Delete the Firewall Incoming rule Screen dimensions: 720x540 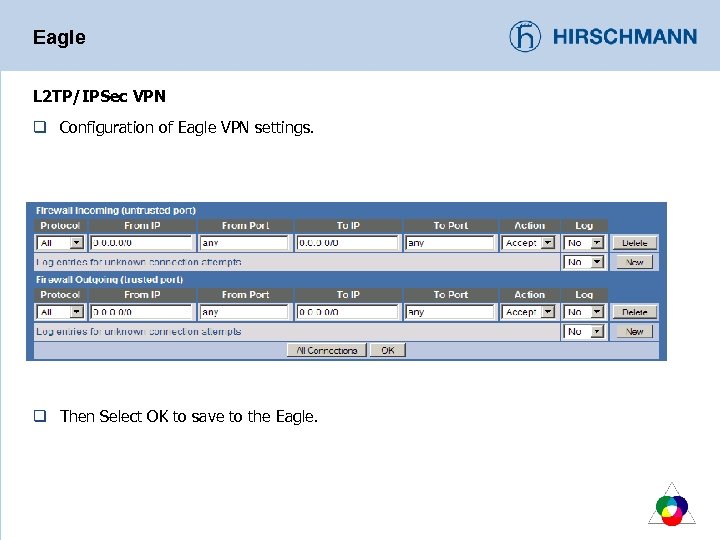tap(635, 243)
